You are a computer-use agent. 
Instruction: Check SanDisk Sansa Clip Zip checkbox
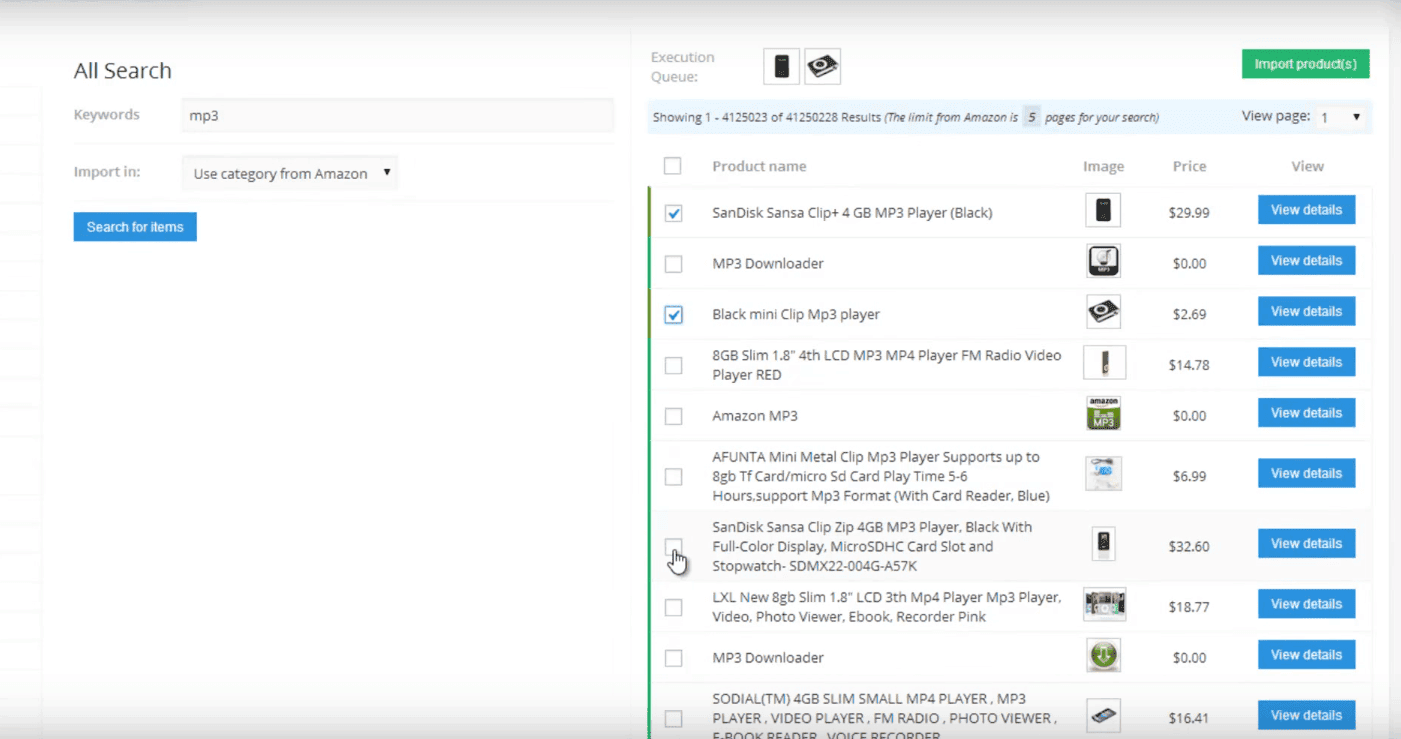coord(673,547)
